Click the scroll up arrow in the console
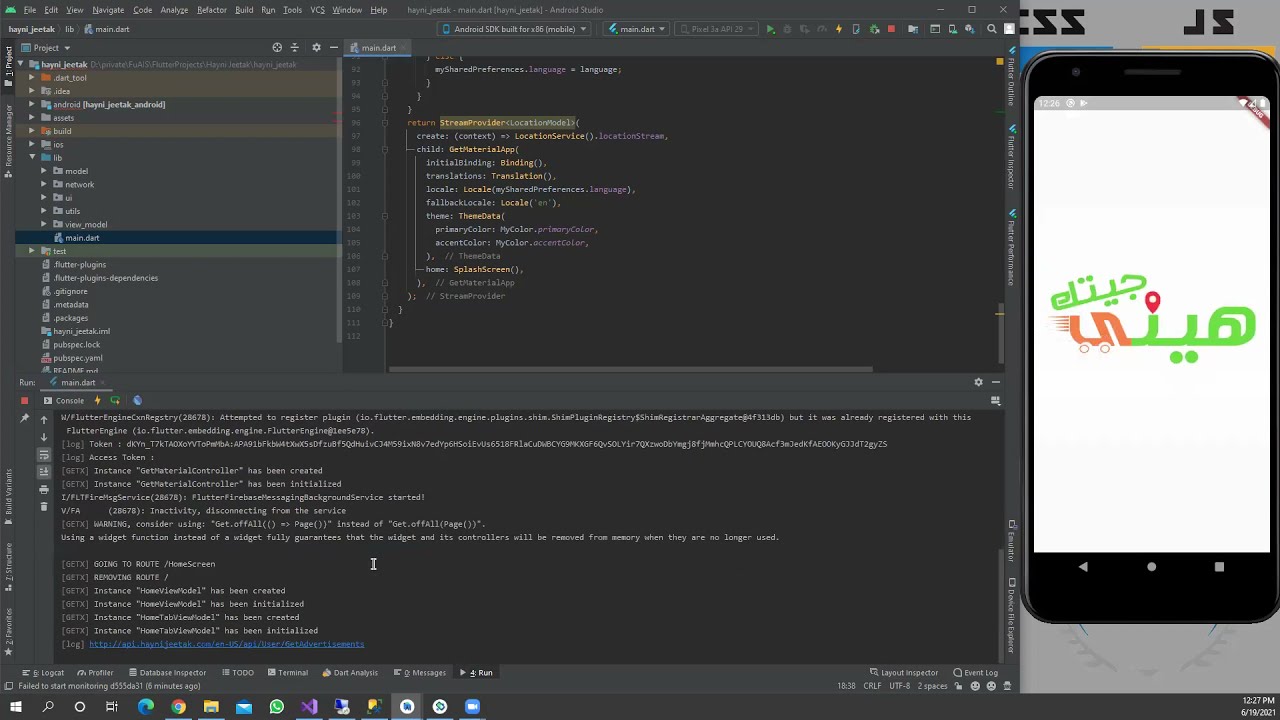The width and height of the screenshot is (1280, 720). point(43,419)
